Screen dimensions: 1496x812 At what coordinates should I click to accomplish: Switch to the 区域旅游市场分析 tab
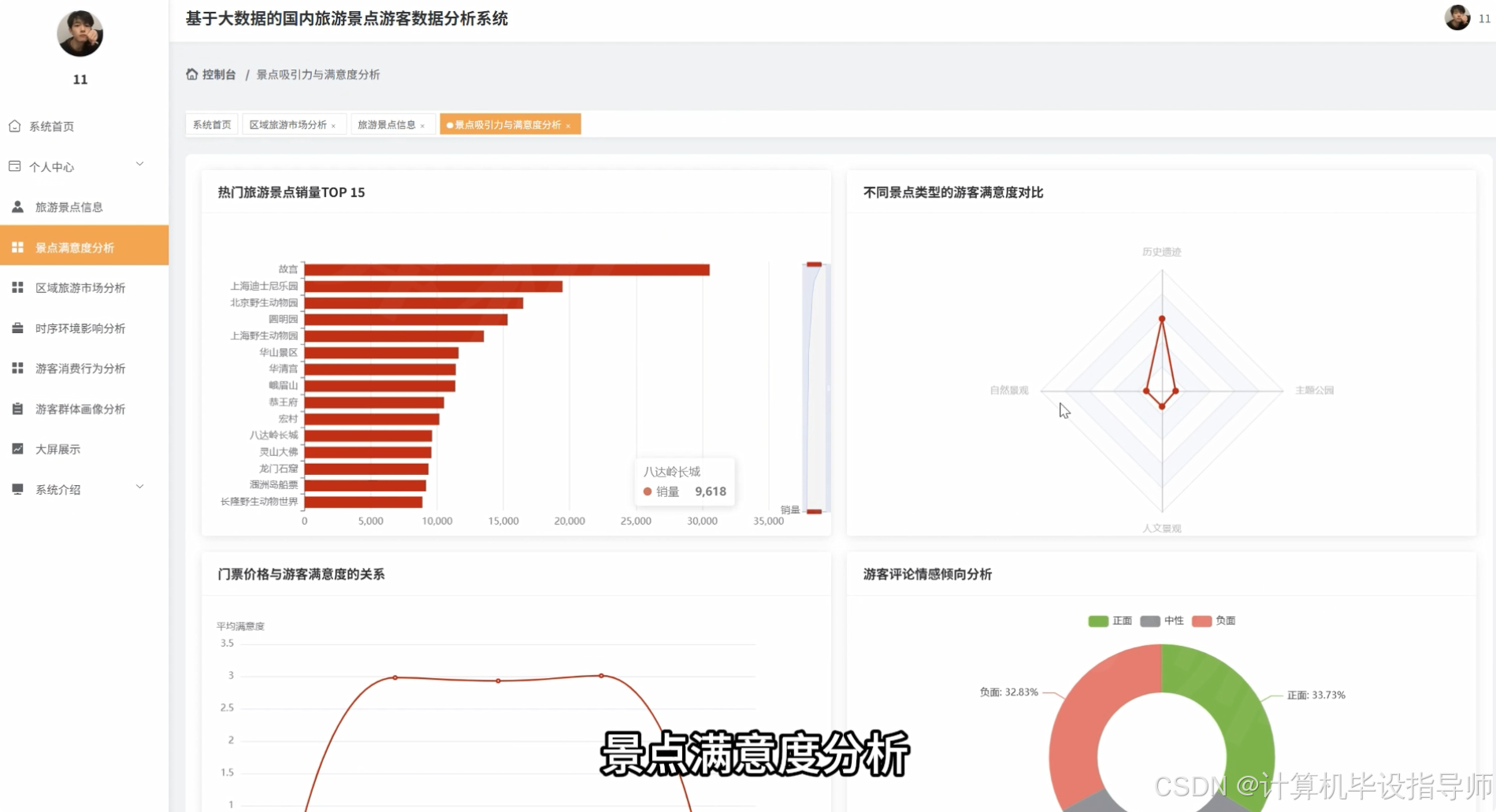tap(288, 124)
